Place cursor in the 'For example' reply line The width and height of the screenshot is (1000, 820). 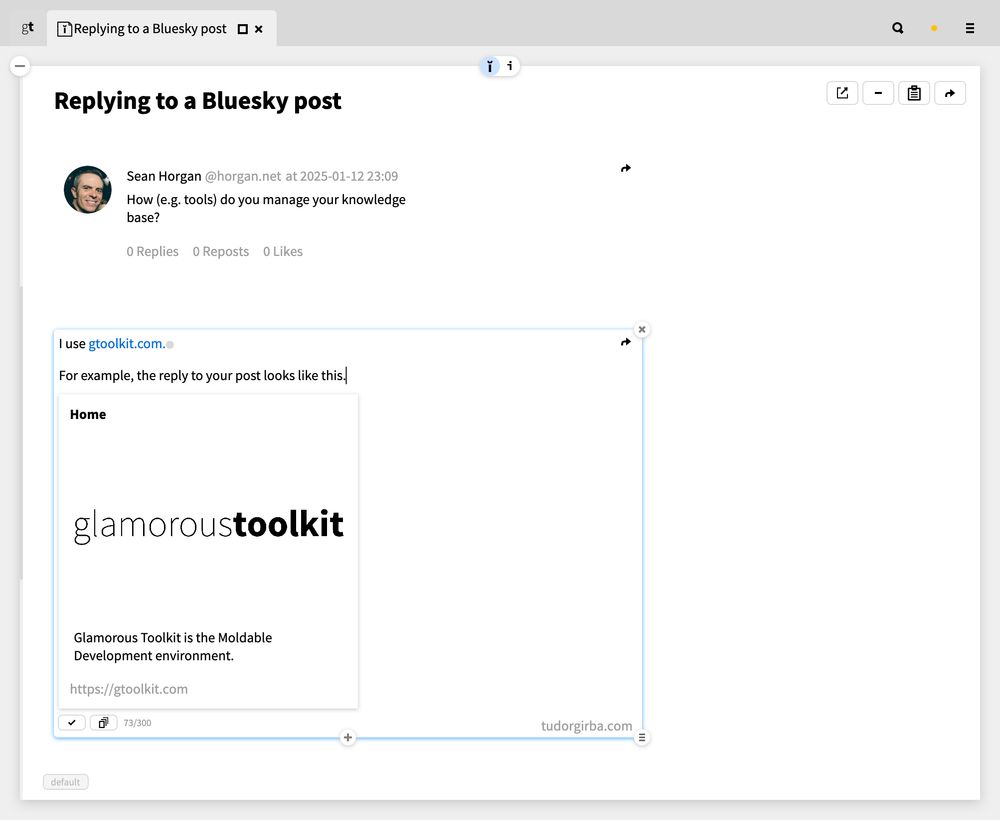(202, 375)
